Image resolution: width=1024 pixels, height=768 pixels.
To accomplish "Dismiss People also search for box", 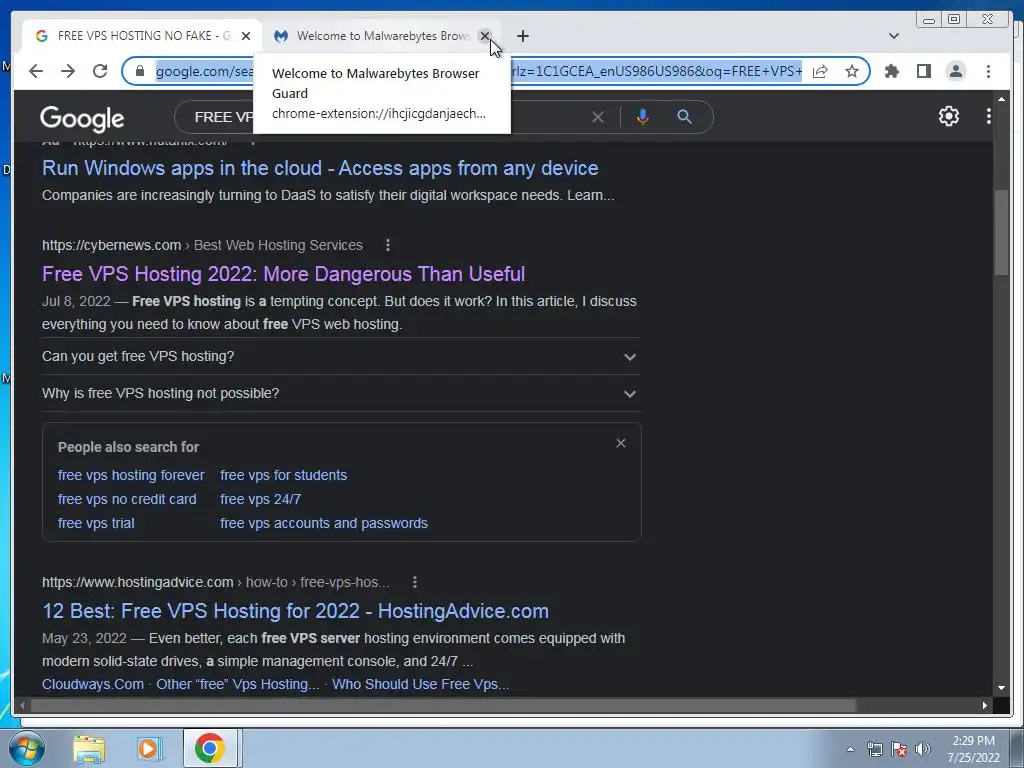I will [x=620, y=443].
